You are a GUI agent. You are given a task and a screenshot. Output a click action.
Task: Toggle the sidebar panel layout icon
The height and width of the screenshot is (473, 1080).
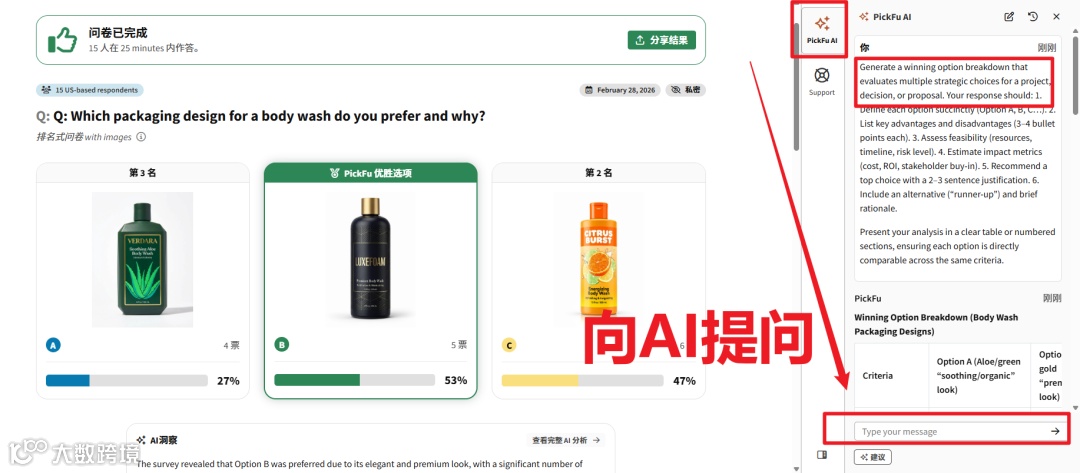(821, 454)
